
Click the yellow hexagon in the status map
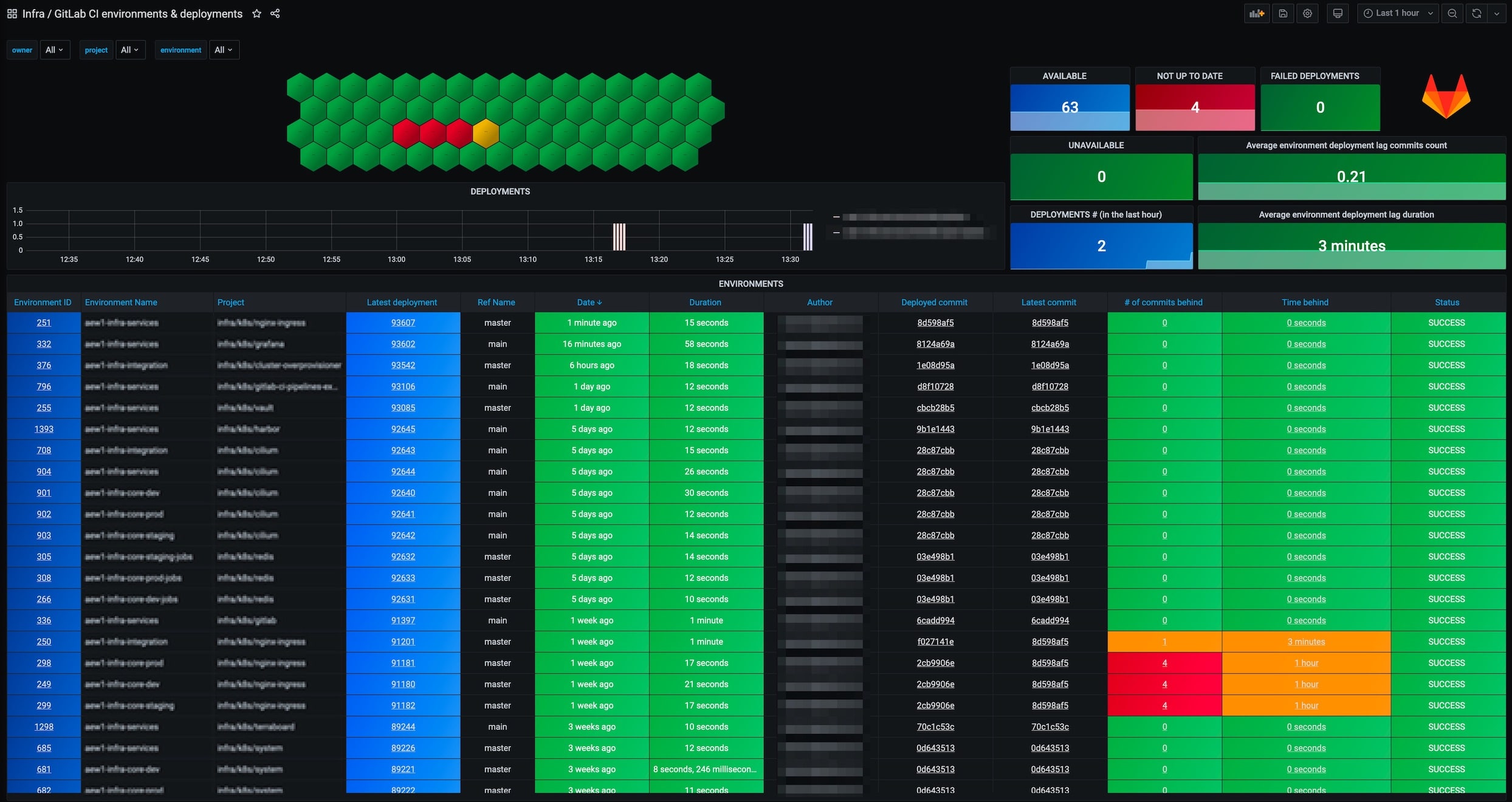486,134
